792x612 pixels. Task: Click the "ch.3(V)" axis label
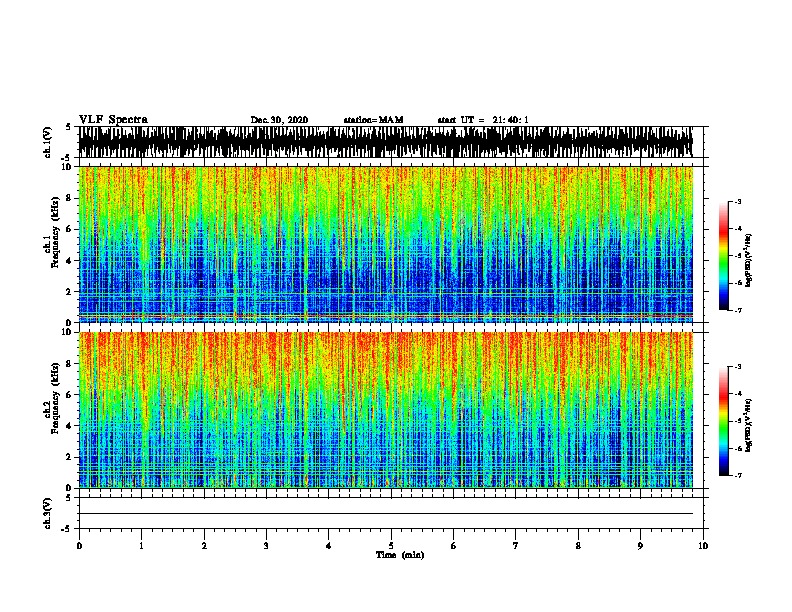click(x=47, y=514)
